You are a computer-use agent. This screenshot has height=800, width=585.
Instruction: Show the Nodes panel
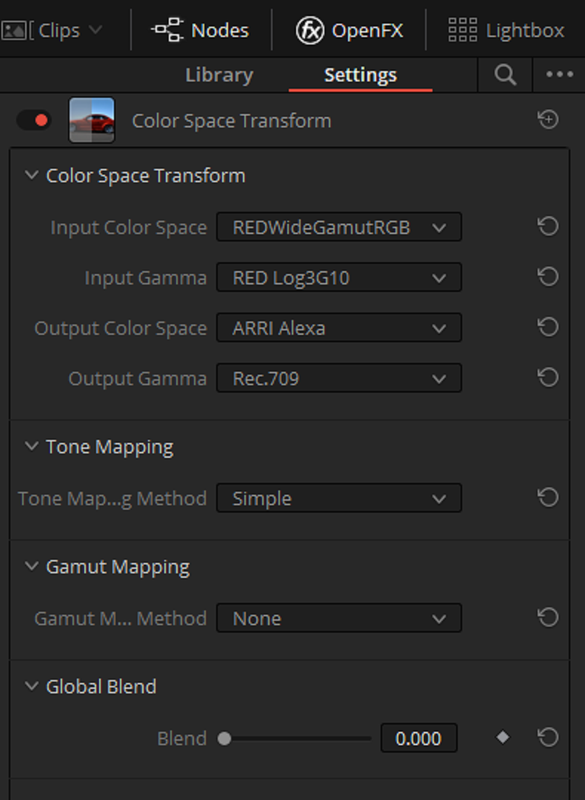(x=200, y=30)
